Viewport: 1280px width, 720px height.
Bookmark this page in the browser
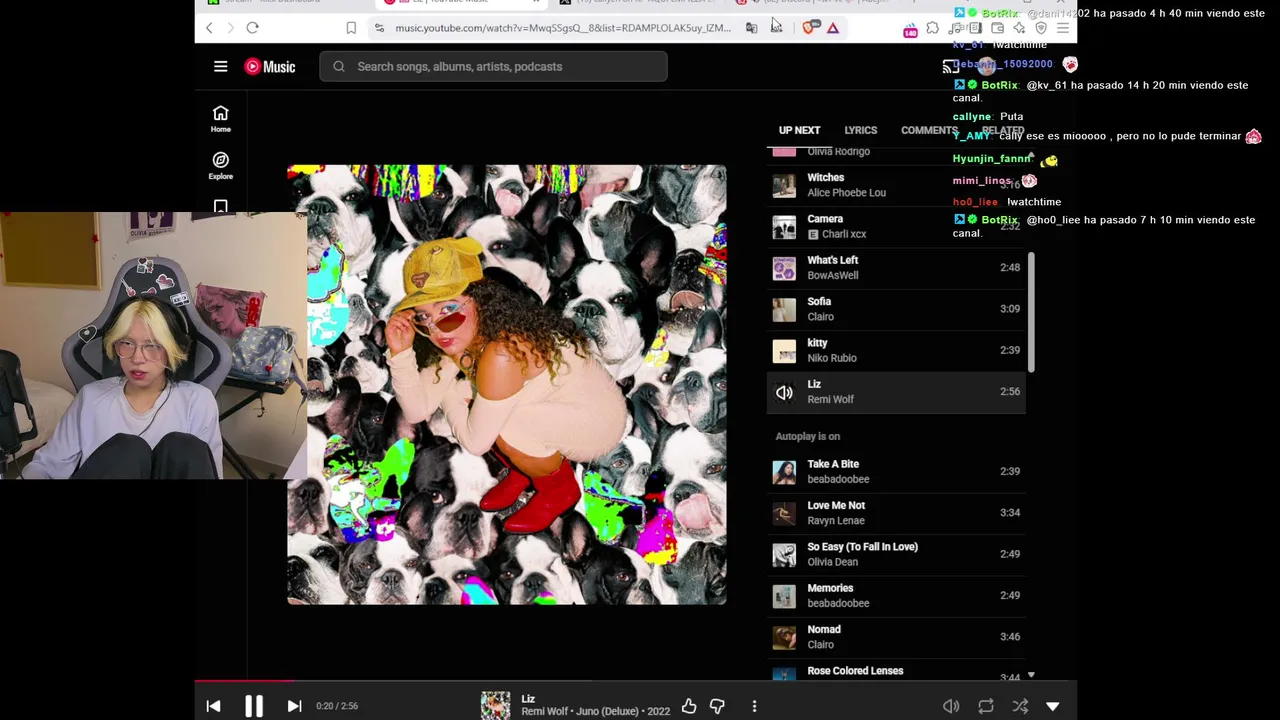click(351, 28)
